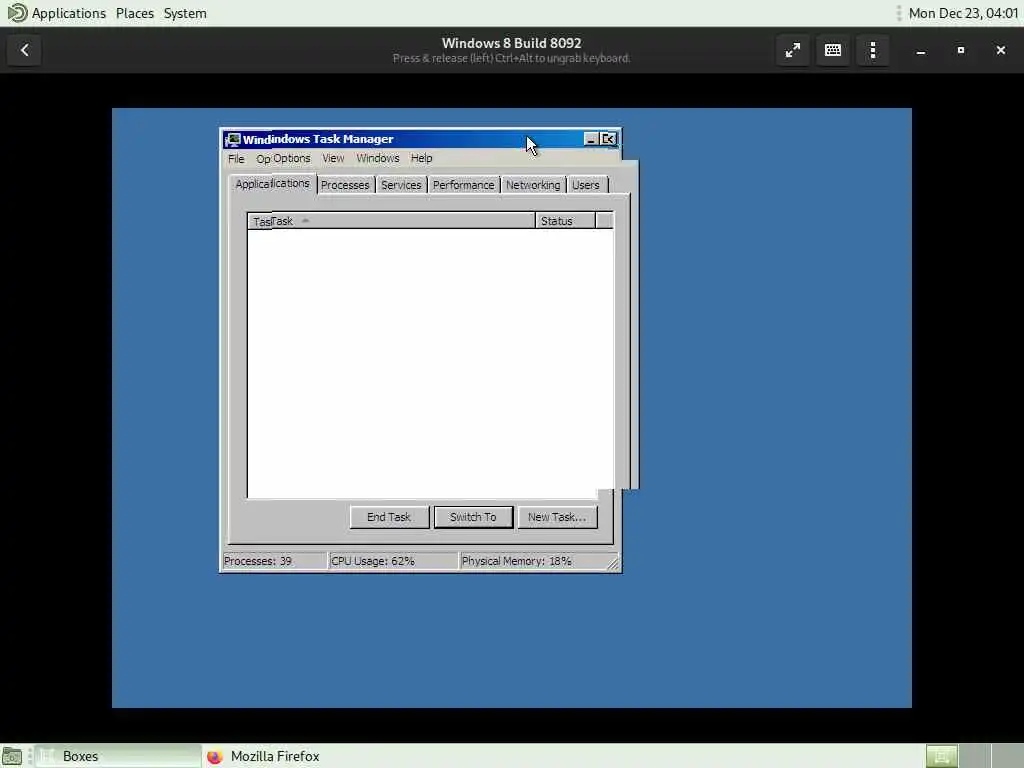Click the Task Manager title bar icon
Image resolution: width=1024 pixels, height=768 pixels.
232,139
